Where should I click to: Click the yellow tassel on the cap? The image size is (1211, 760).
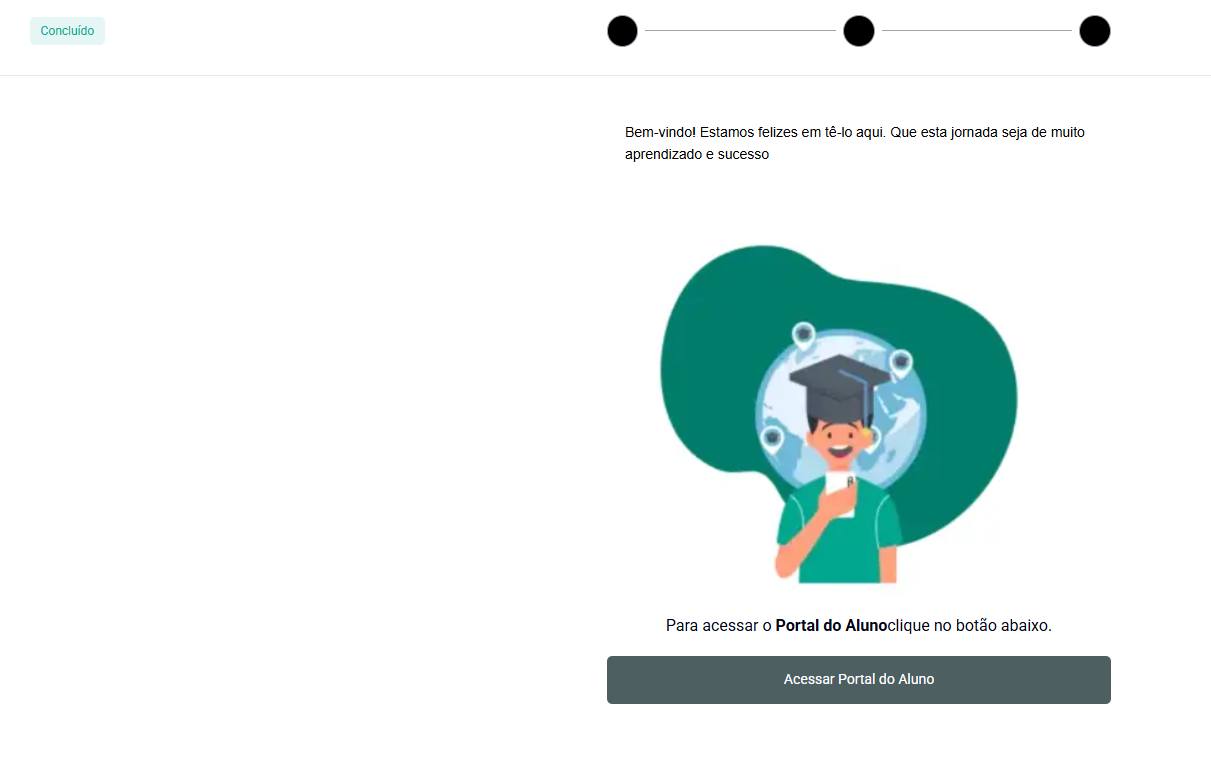tap(866, 433)
